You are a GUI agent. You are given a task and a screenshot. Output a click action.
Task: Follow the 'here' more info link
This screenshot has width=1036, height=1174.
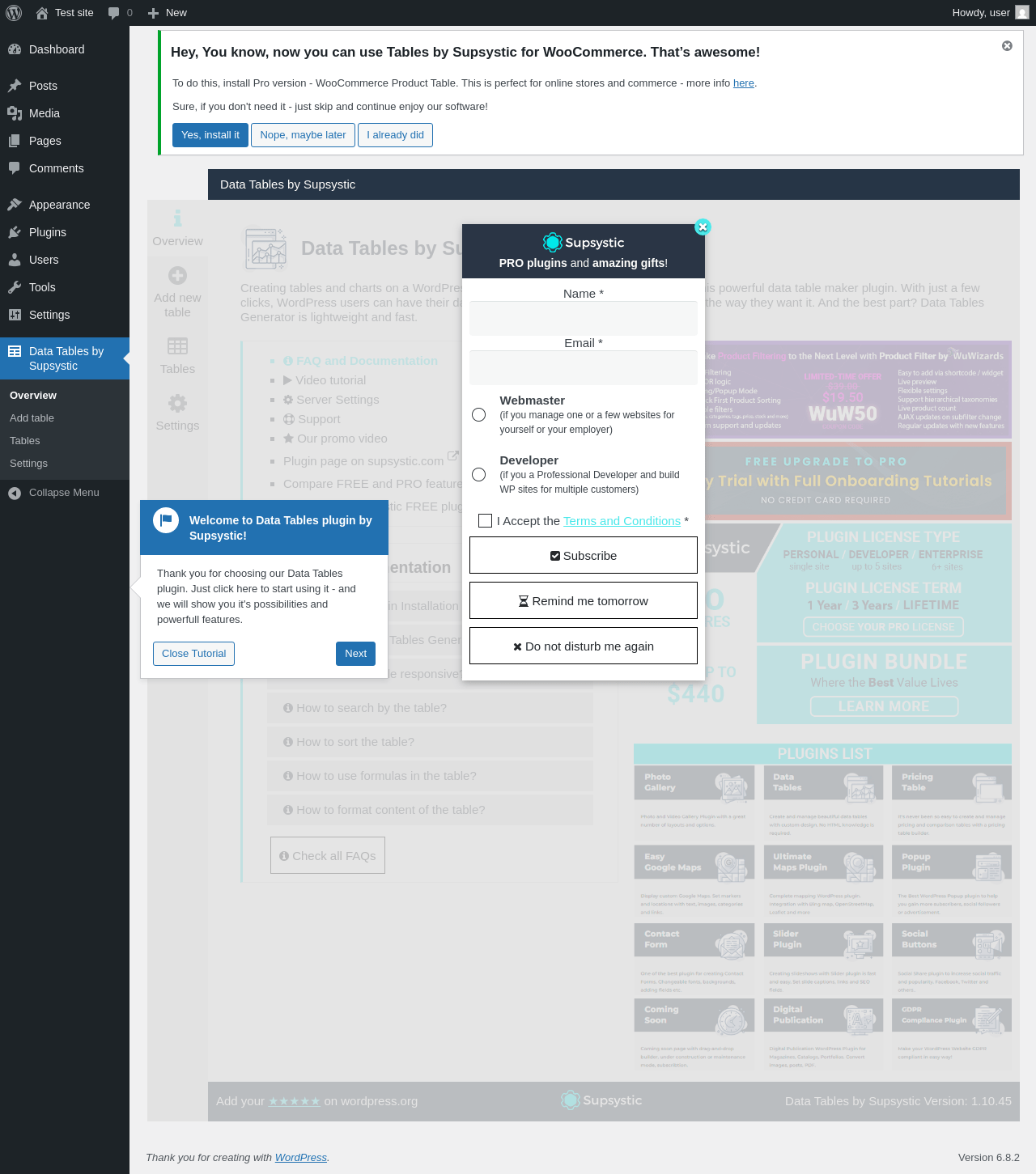[x=743, y=83]
